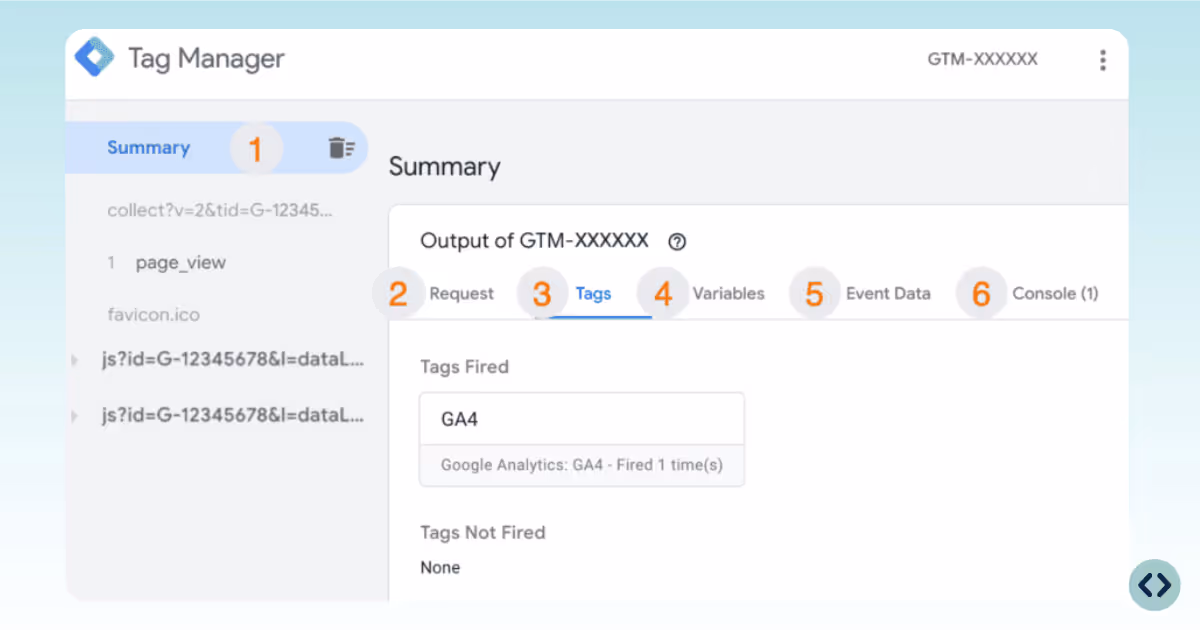Open the Request tab
Screen dimensions: 1200x630
coord(461,293)
